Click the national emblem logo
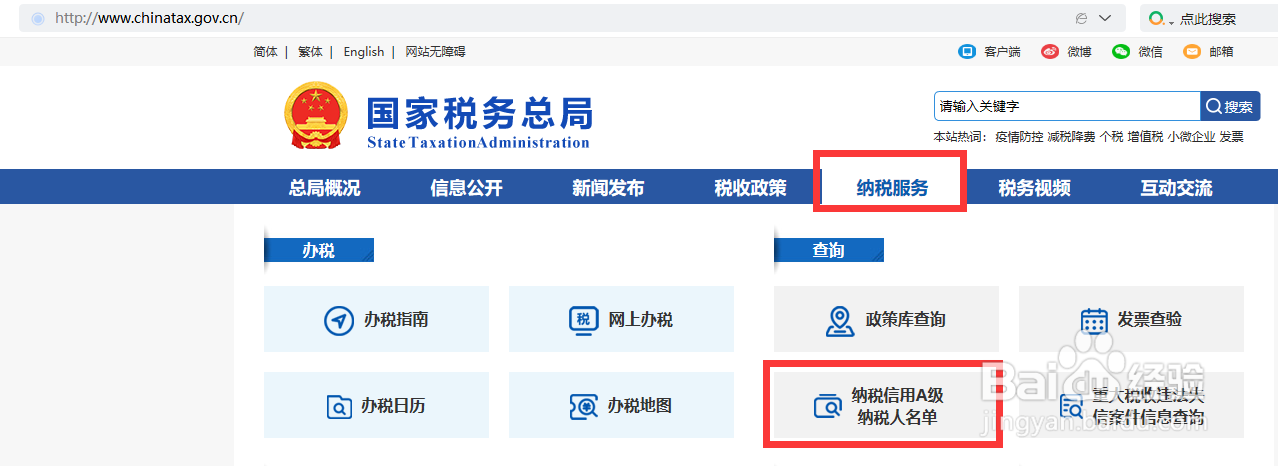The height and width of the screenshot is (466, 1278). point(316,116)
